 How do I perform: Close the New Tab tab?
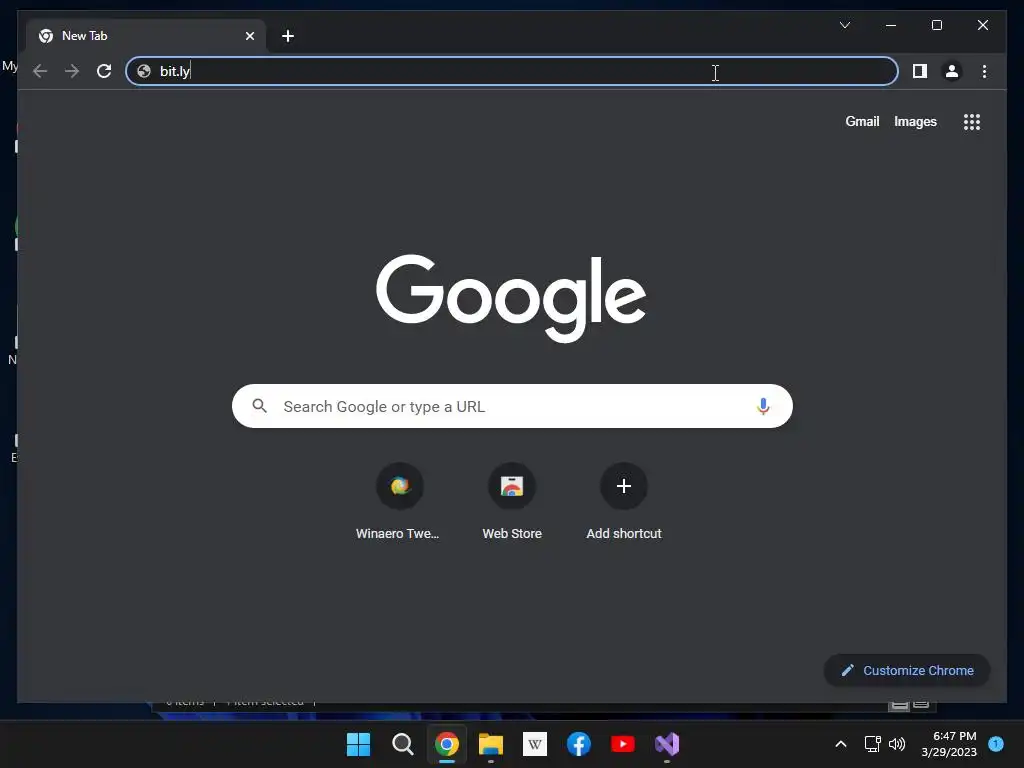249,36
